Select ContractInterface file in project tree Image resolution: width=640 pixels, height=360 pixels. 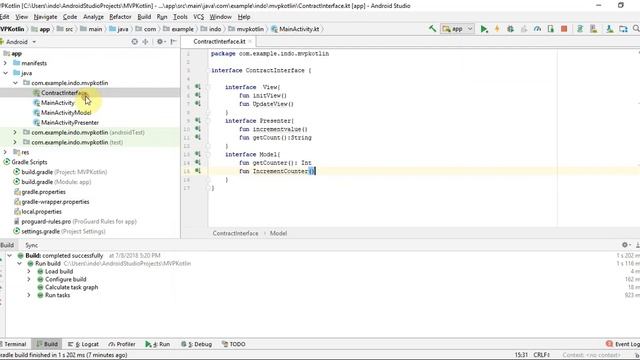[x=64, y=93]
